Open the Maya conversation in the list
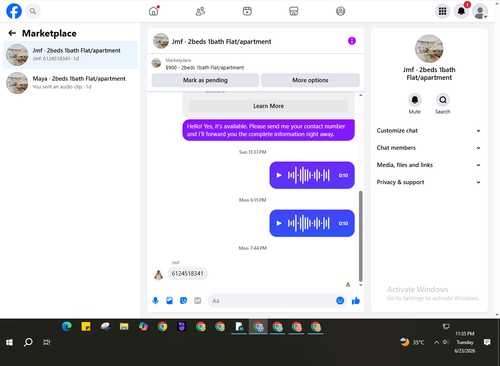The height and width of the screenshot is (366, 500). [x=70, y=83]
